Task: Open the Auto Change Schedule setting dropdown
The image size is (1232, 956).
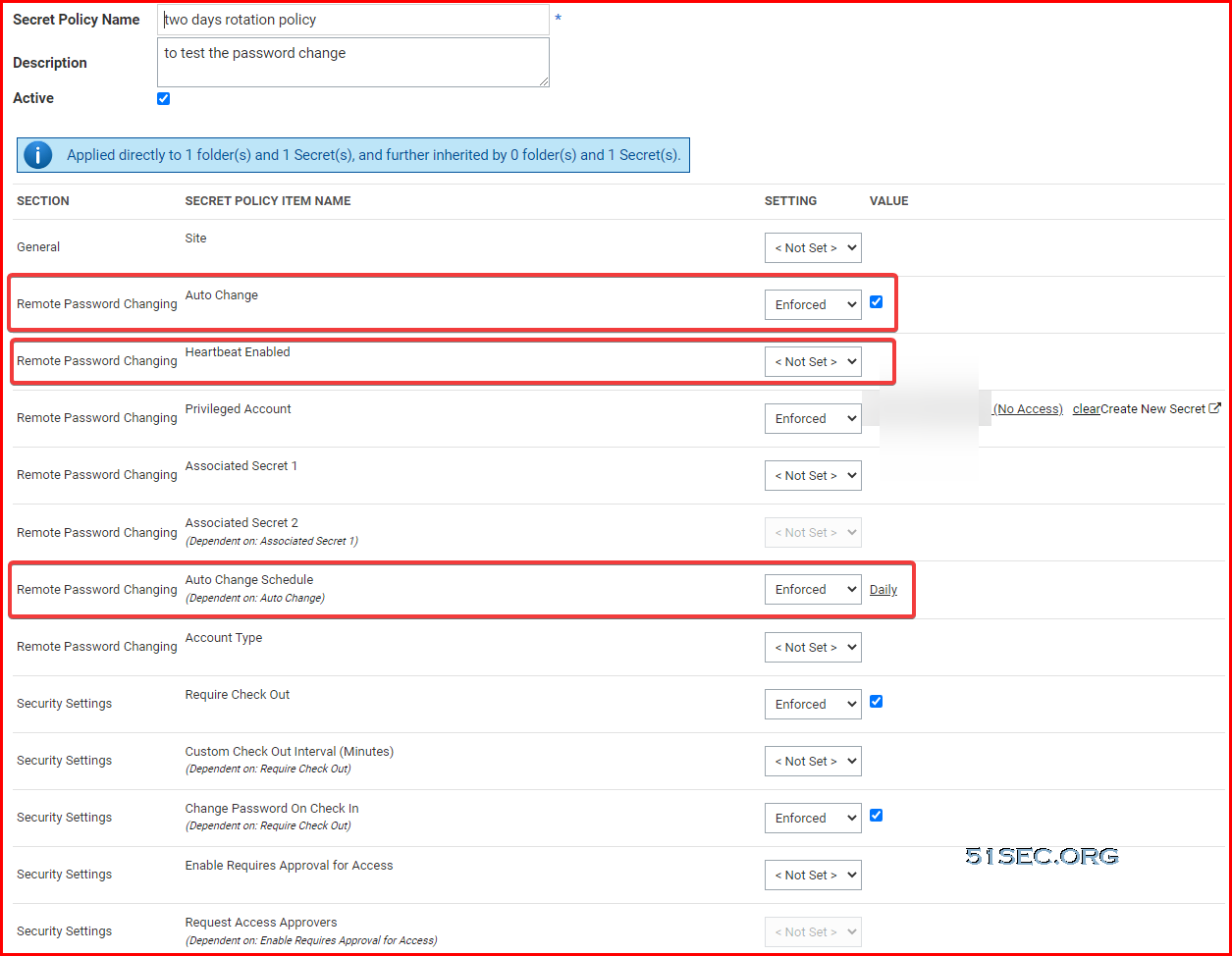Action: [x=813, y=590]
